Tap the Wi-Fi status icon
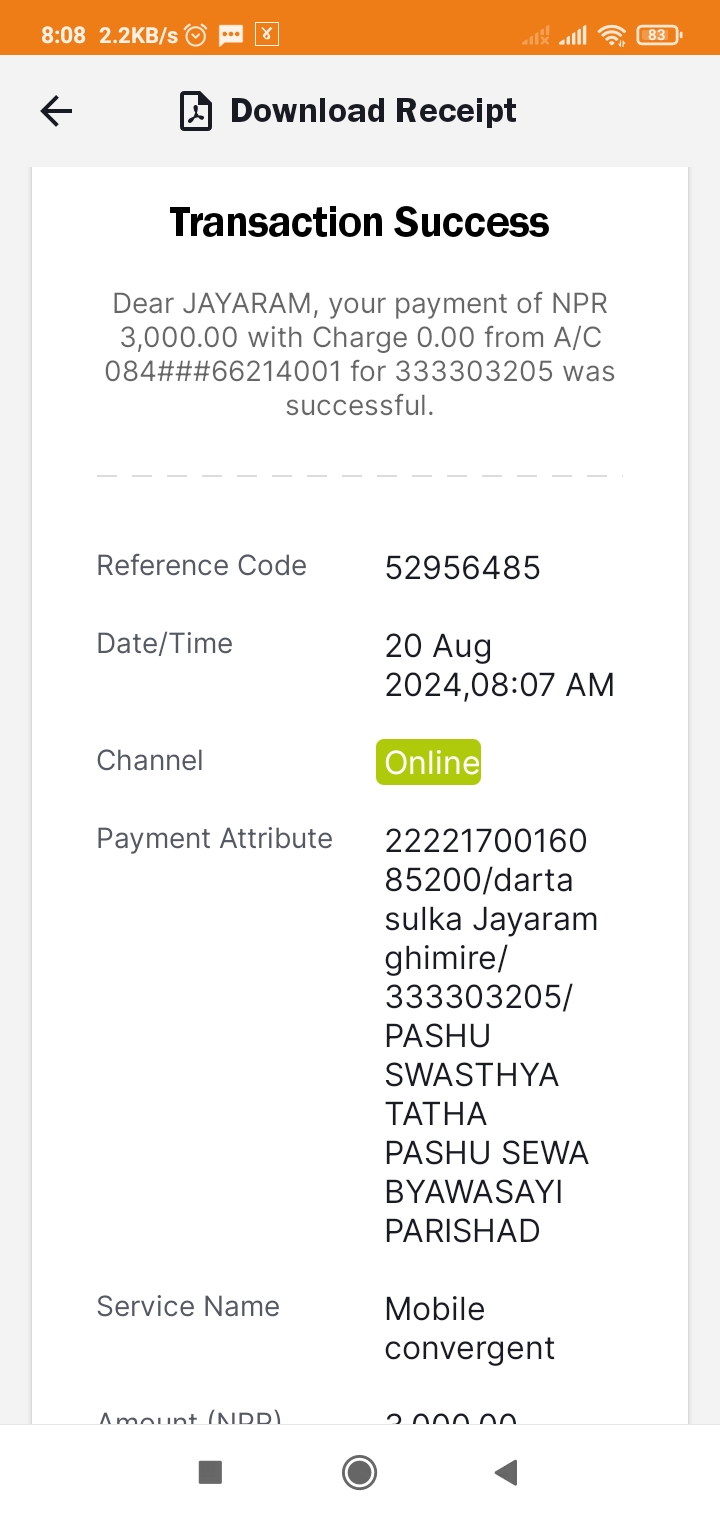The height and width of the screenshot is (1520, 720). [x=611, y=35]
